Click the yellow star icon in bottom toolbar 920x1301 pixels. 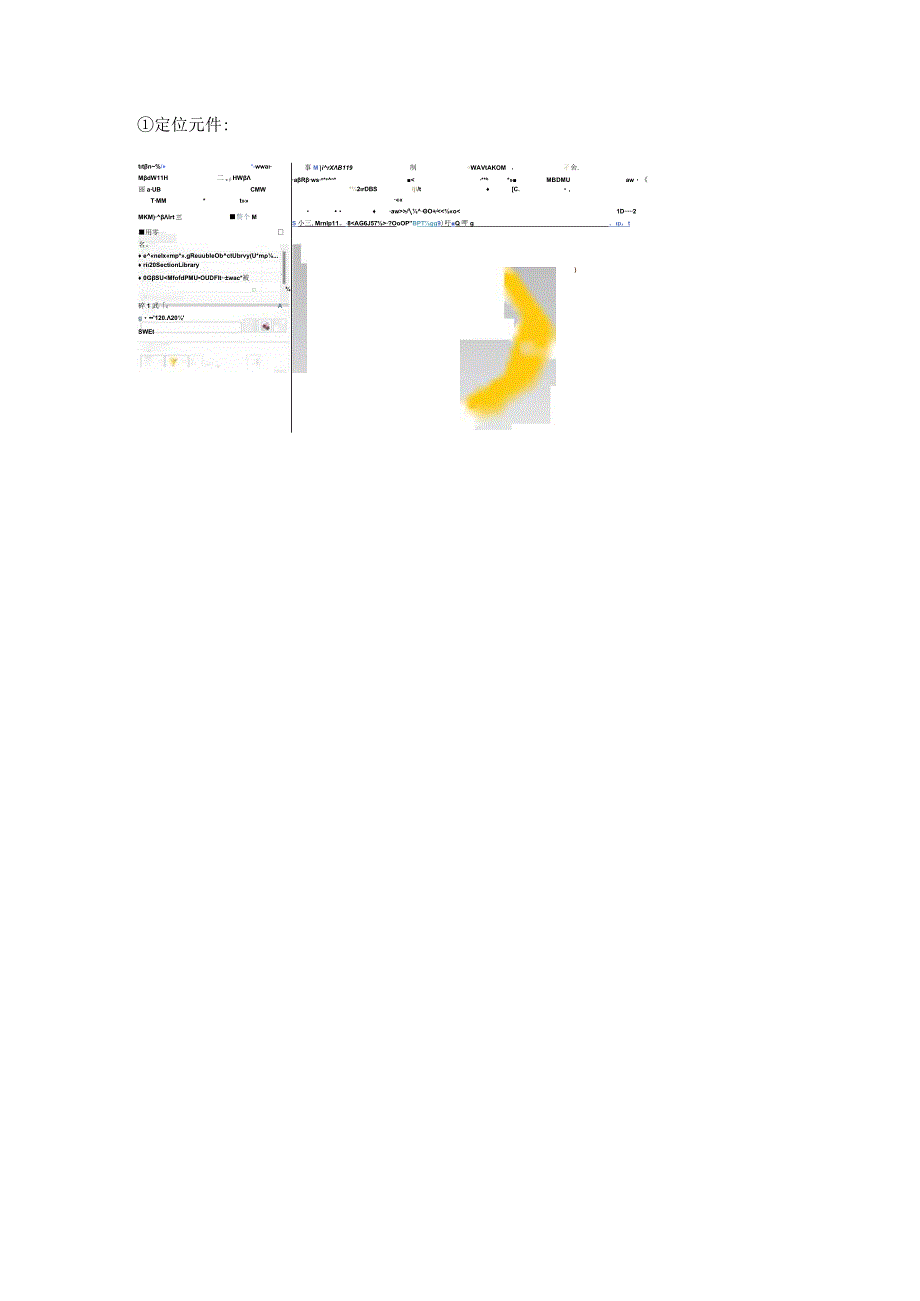(172, 362)
